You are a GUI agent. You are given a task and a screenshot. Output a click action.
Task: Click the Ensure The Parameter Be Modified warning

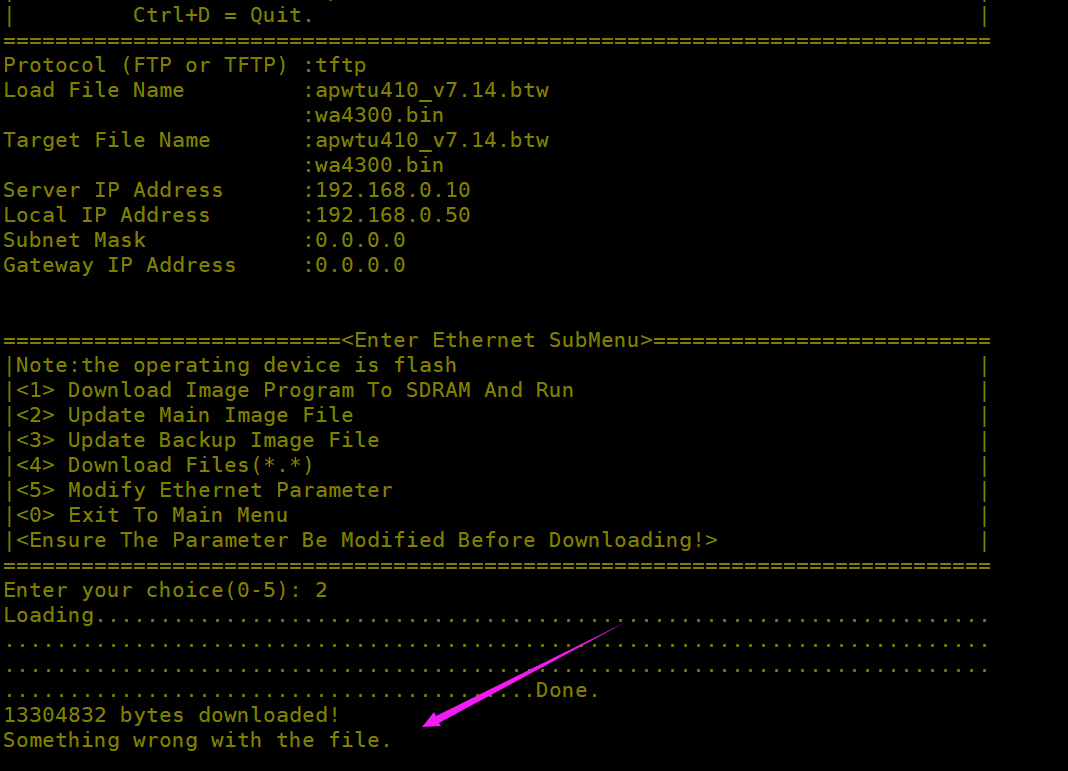point(366,540)
